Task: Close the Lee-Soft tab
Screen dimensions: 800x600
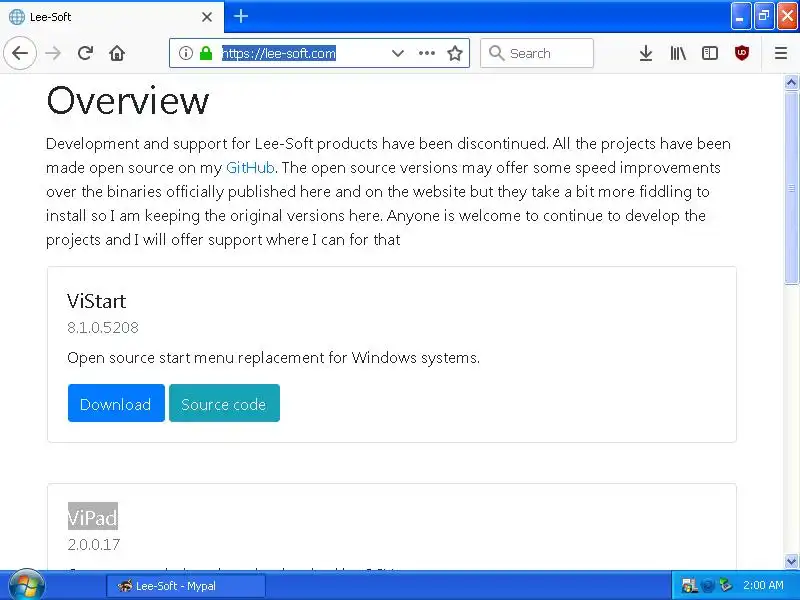Action: click(x=207, y=17)
